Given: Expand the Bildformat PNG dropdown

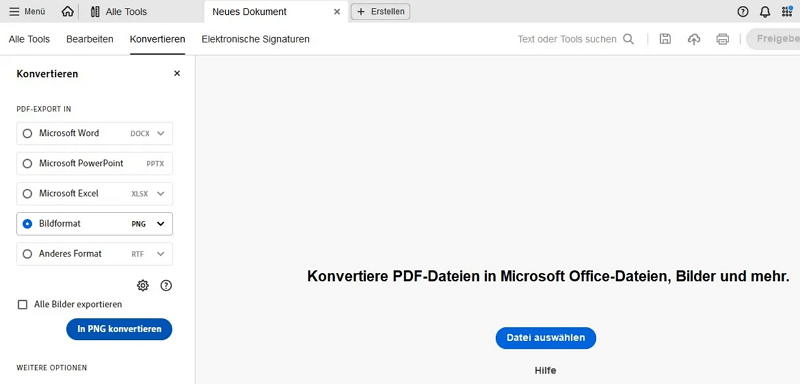Looking at the screenshot, I should 161,224.
